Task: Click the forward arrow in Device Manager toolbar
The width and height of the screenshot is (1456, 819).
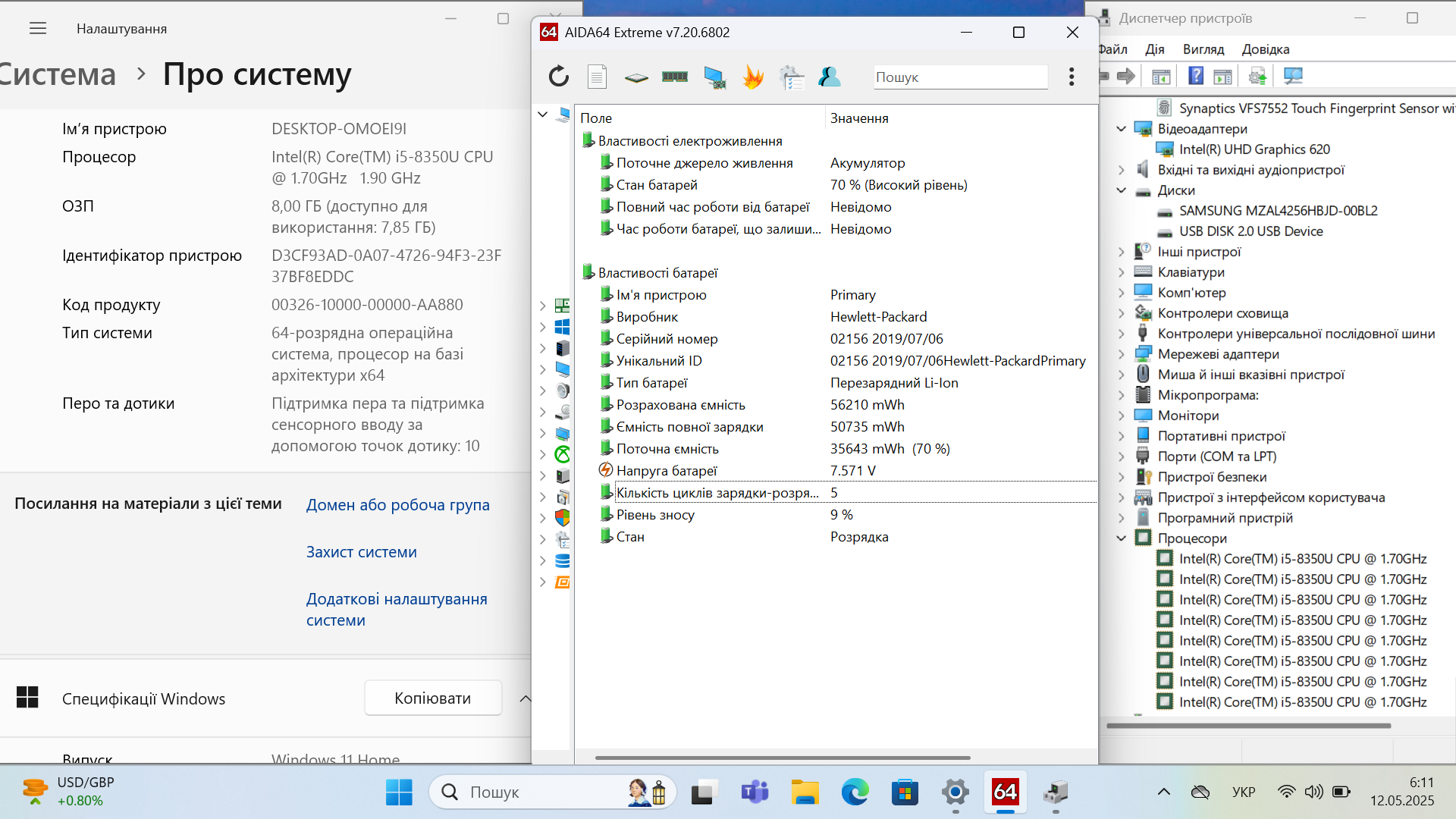Action: tap(1126, 76)
